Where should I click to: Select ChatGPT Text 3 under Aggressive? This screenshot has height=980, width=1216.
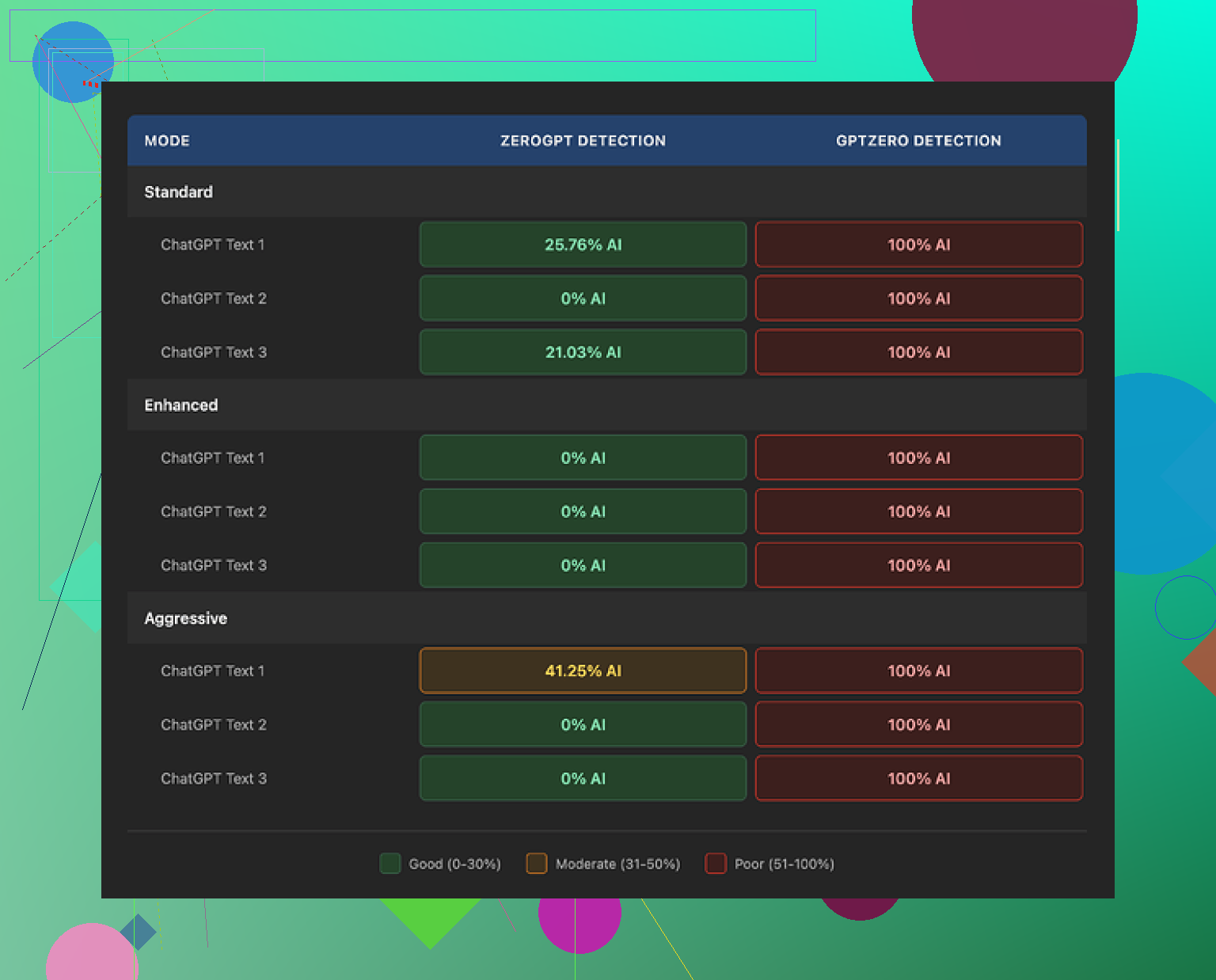214,778
